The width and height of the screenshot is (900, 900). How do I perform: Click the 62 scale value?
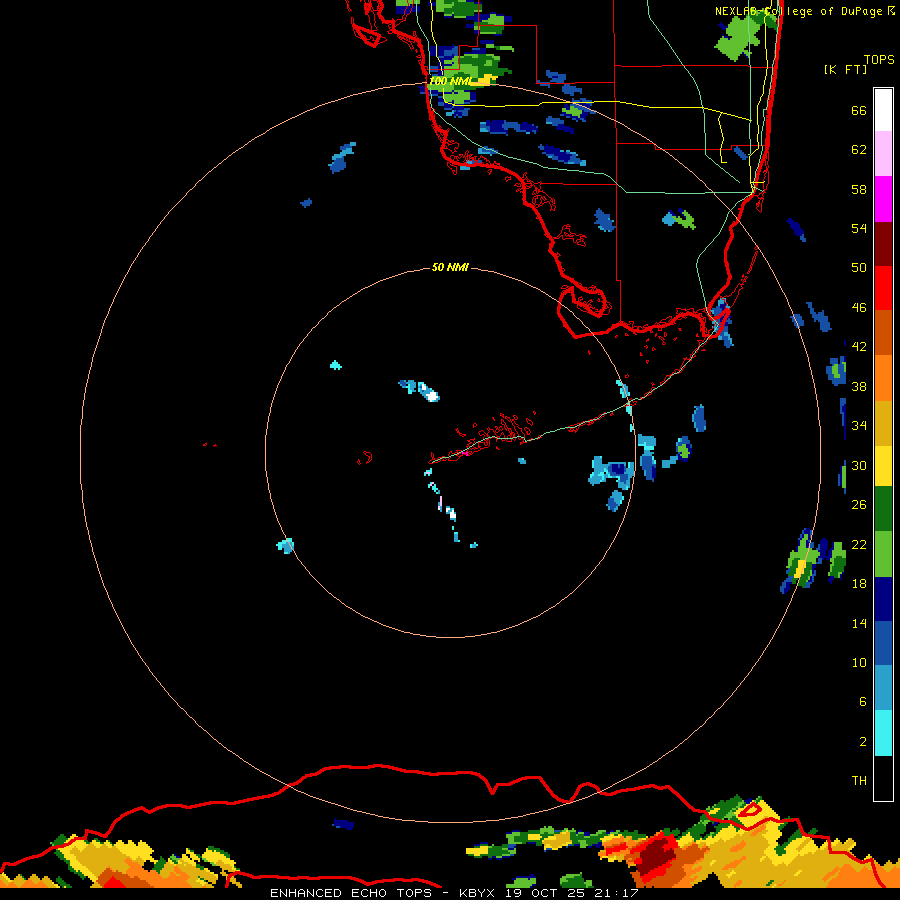[859, 150]
